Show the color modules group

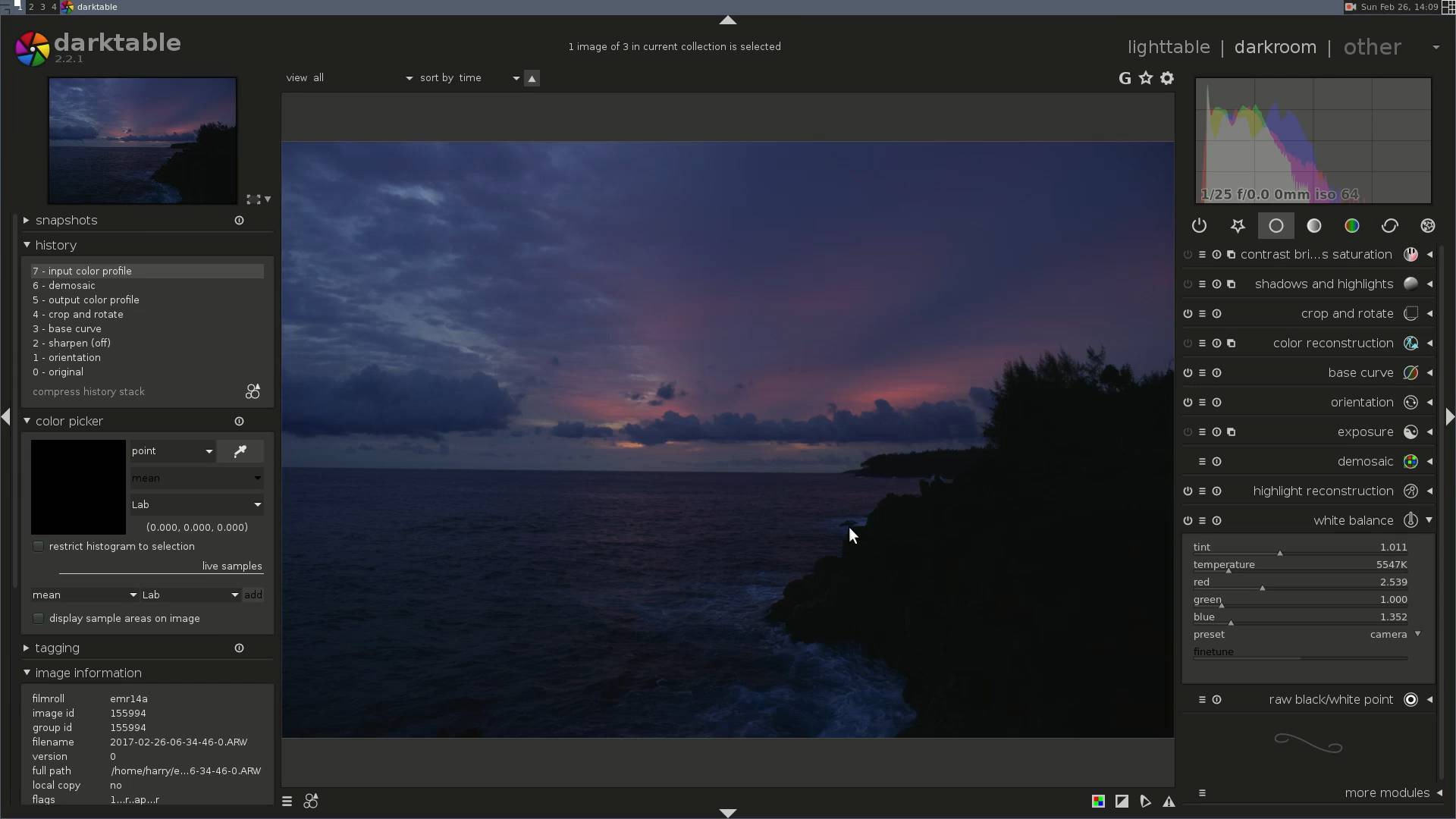tap(1351, 226)
